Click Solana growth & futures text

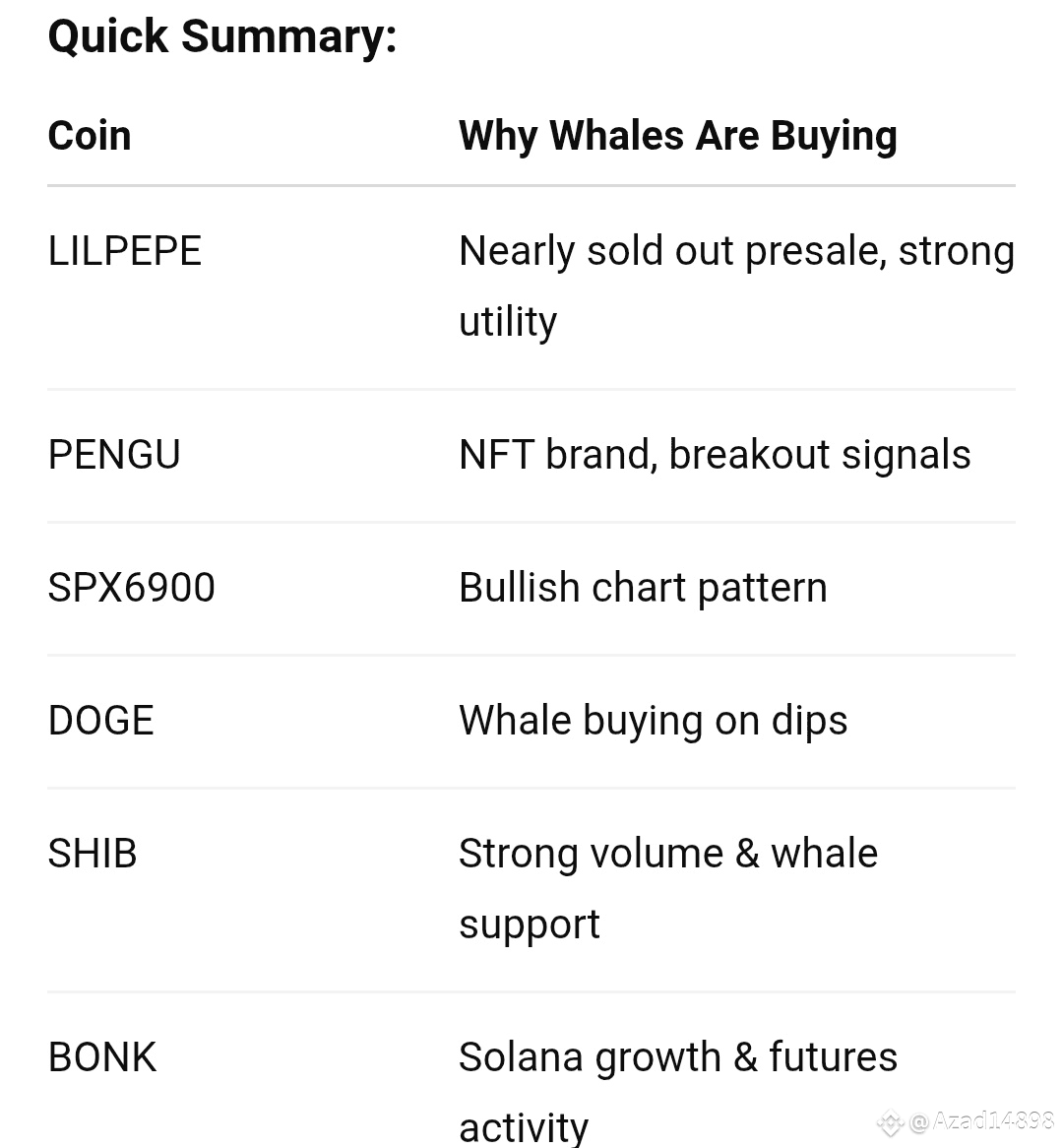coord(678,1058)
